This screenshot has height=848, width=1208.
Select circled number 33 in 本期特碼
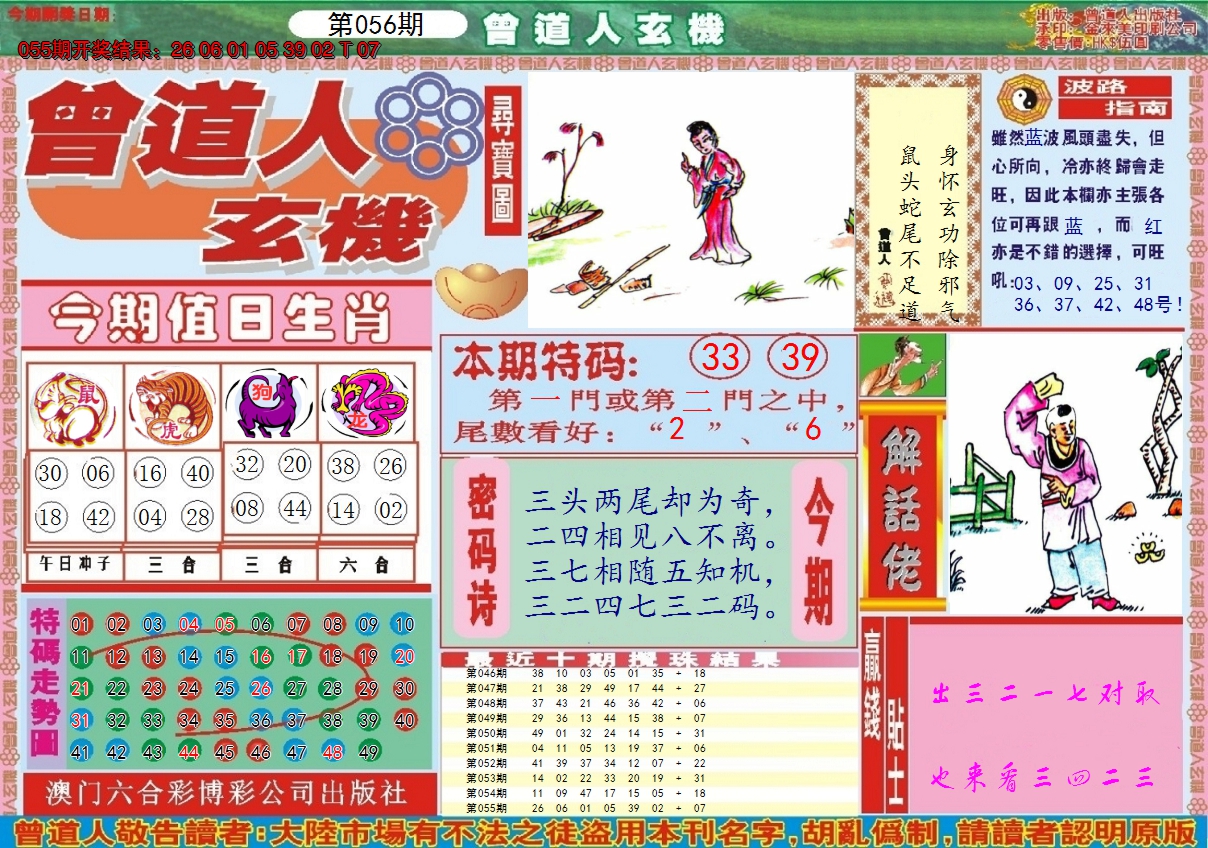[721, 356]
